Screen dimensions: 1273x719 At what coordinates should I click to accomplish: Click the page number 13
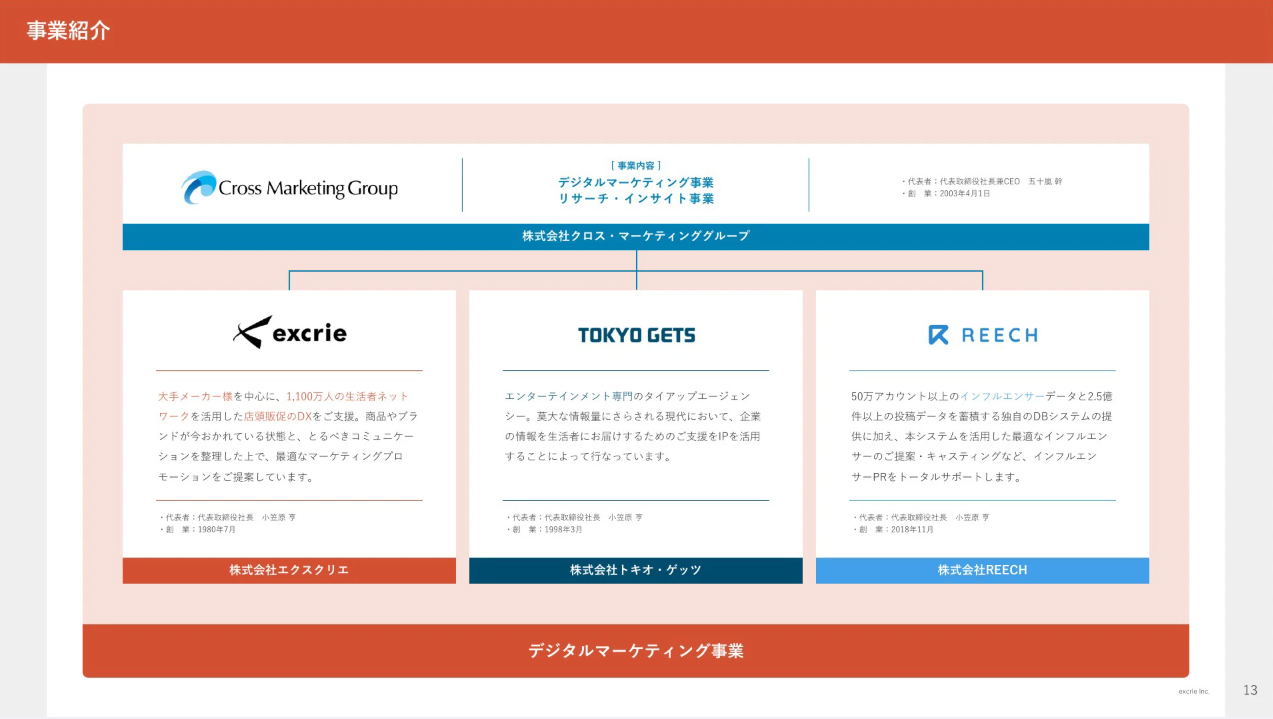point(1250,690)
